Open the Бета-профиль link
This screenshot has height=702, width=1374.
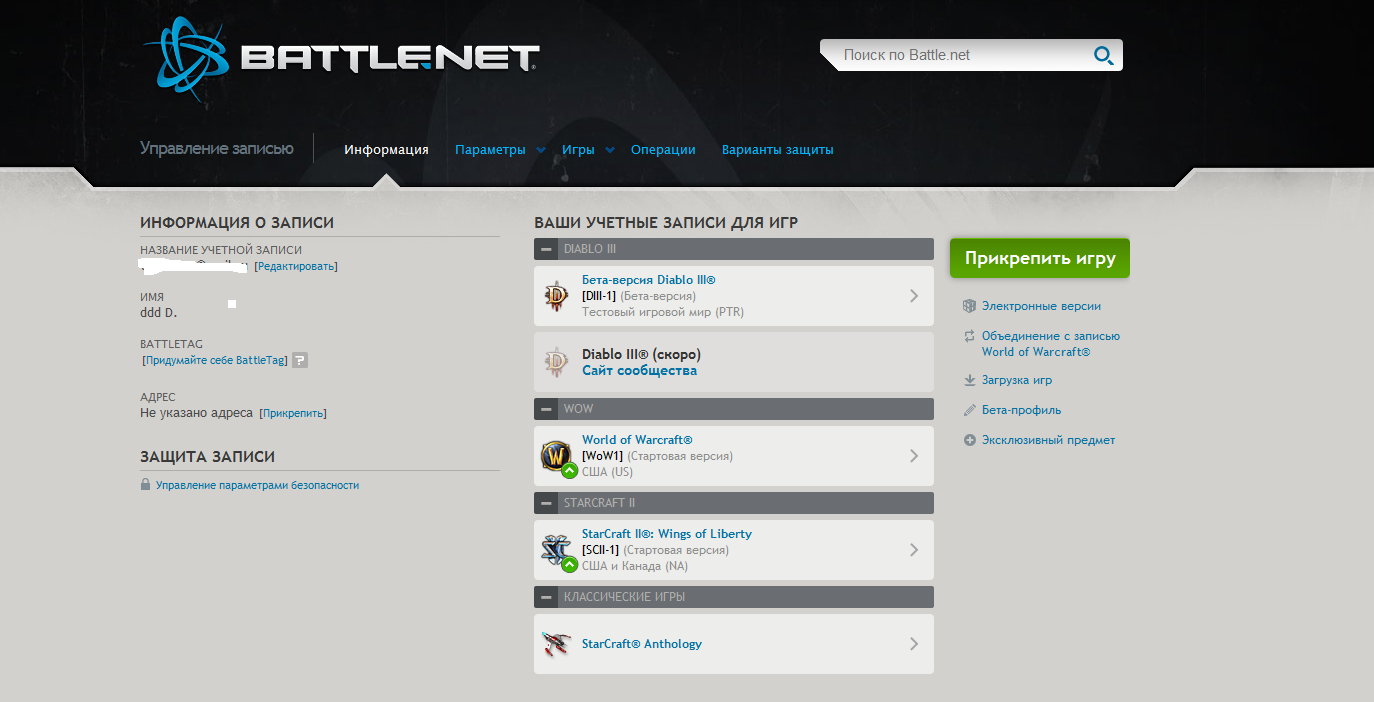click(x=1021, y=410)
